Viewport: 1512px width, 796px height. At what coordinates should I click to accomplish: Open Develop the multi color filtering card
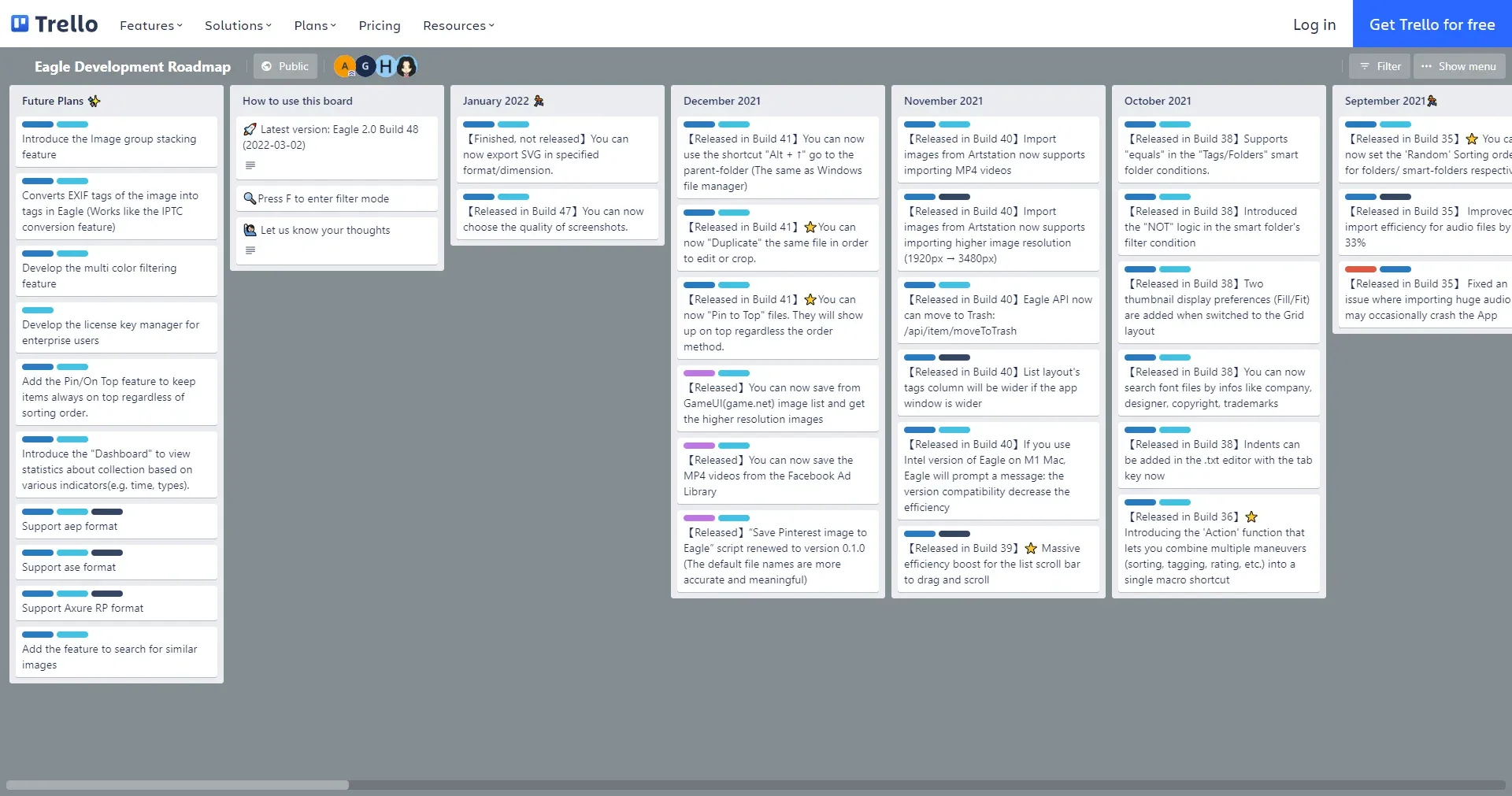(117, 271)
